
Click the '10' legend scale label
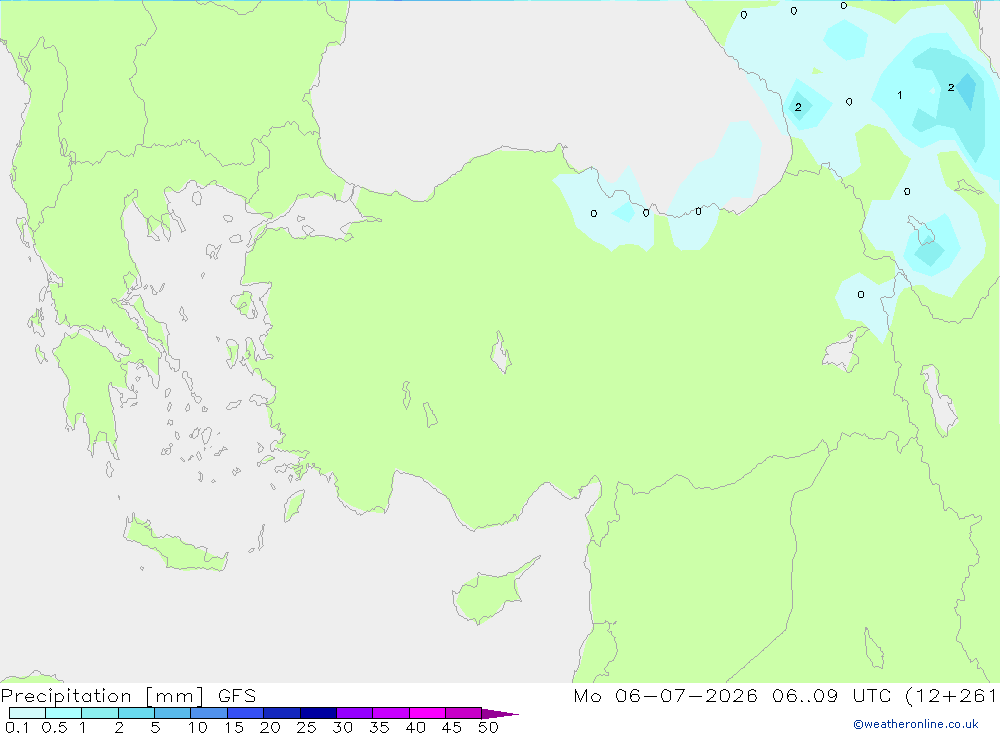[197, 727]
